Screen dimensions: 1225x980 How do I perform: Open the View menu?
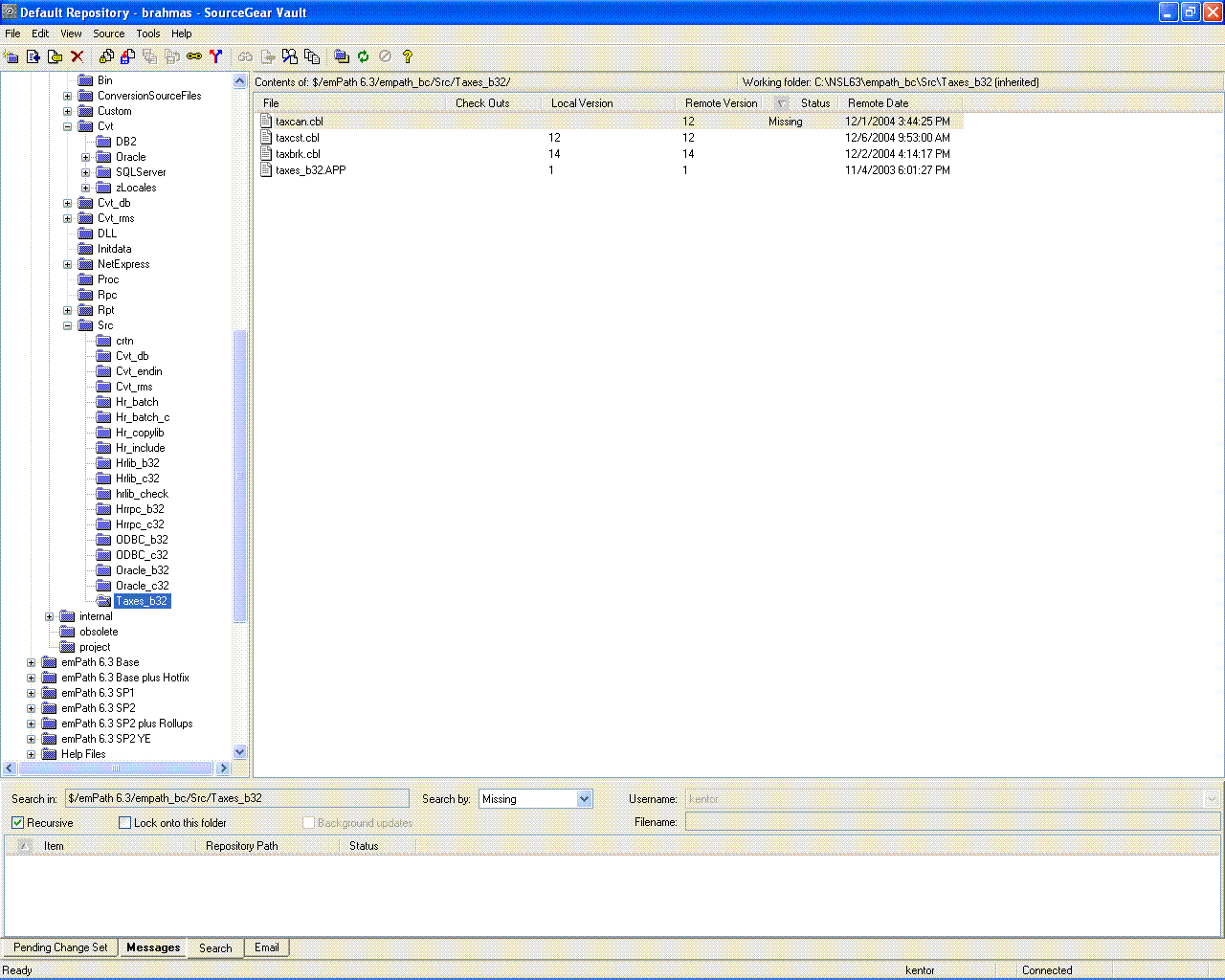pyautogui.click(x=71, y=33)
